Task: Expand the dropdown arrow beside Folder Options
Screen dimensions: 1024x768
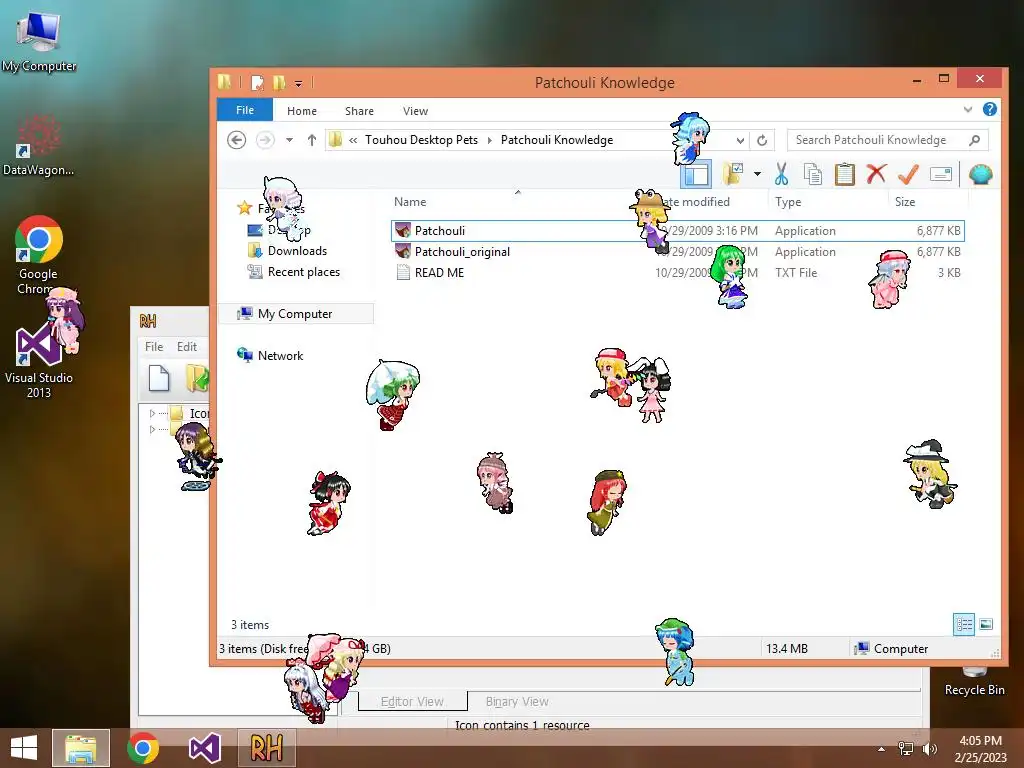Action: point(757,174)
